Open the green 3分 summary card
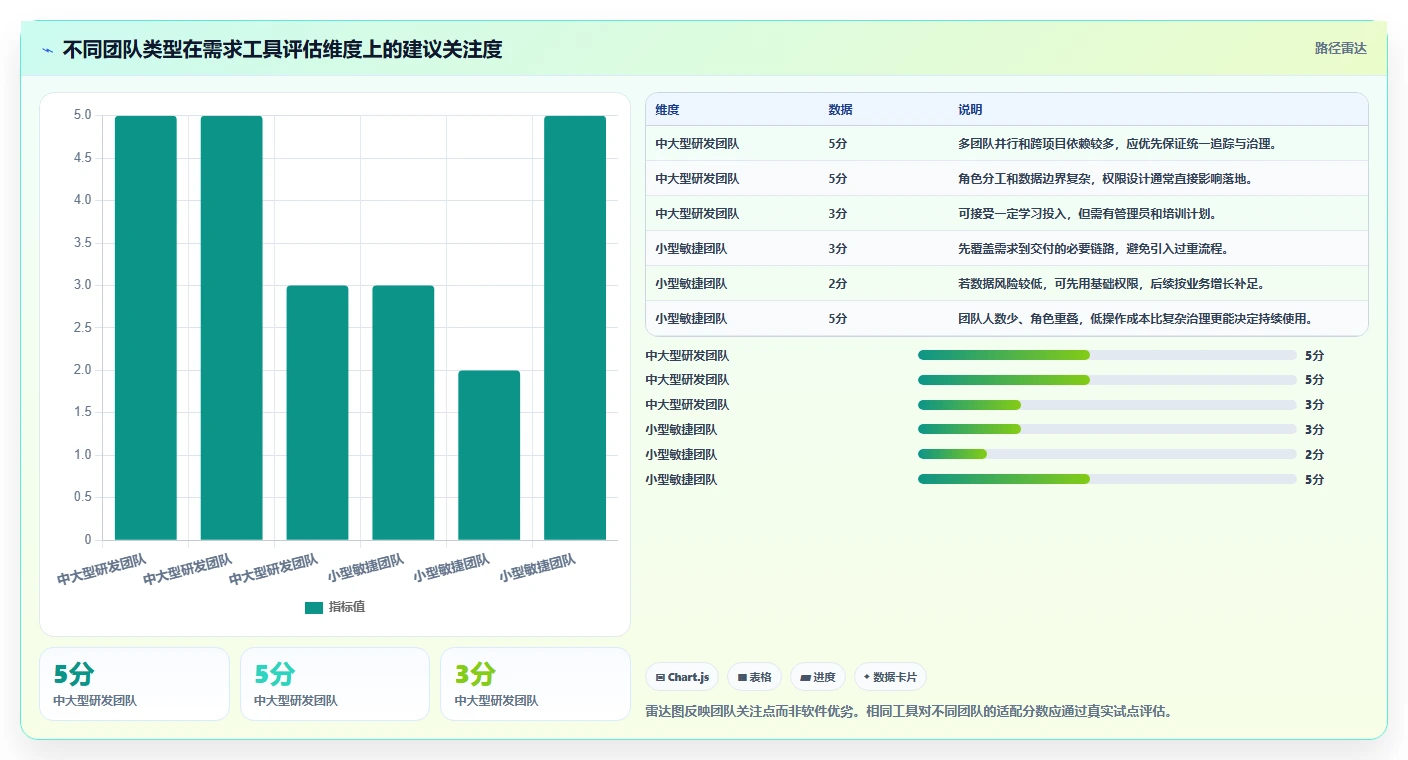Viewport: 1408px width, 760px height. (x=535, y=684)
